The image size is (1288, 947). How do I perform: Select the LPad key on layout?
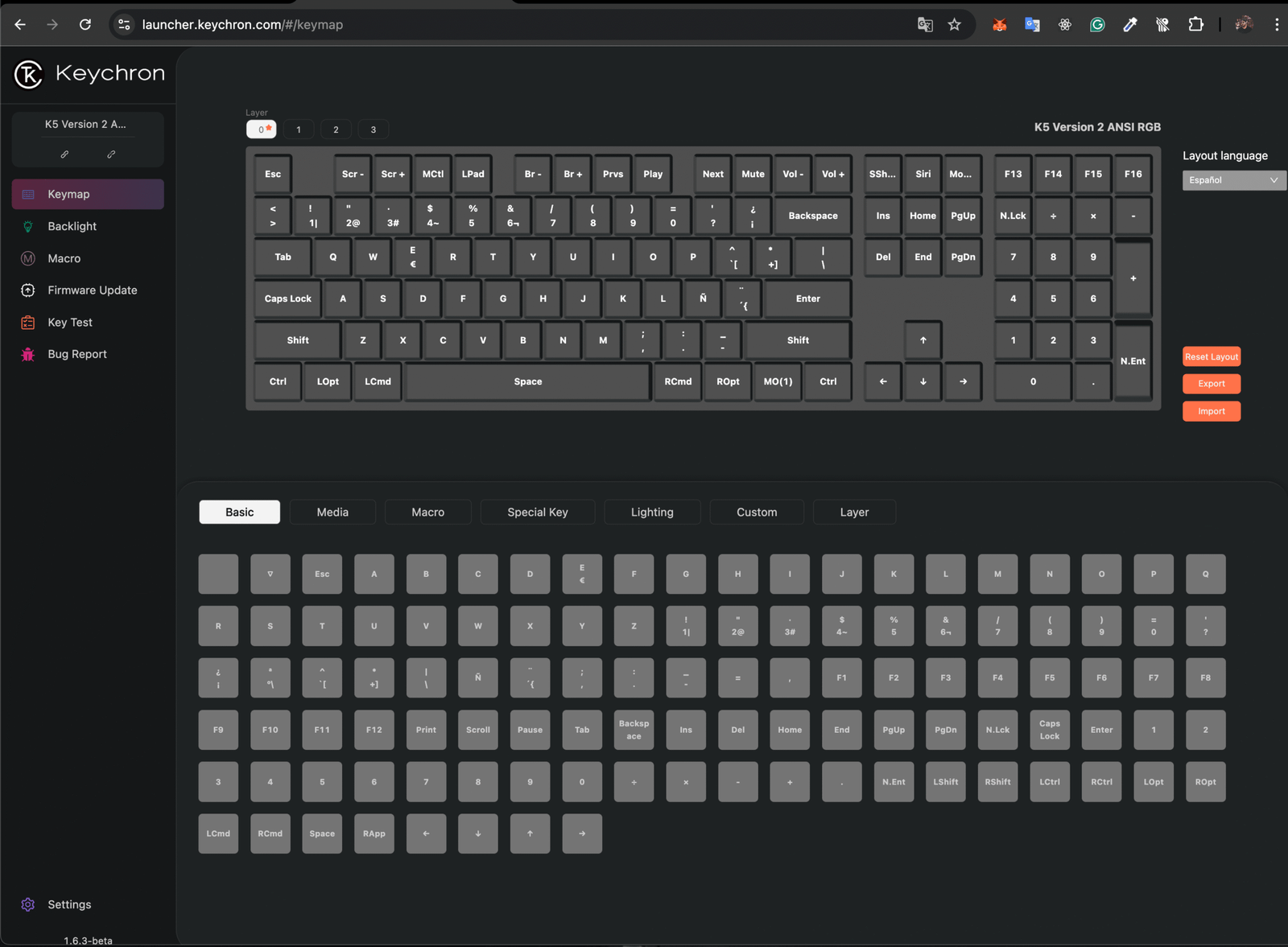(473, 174)
